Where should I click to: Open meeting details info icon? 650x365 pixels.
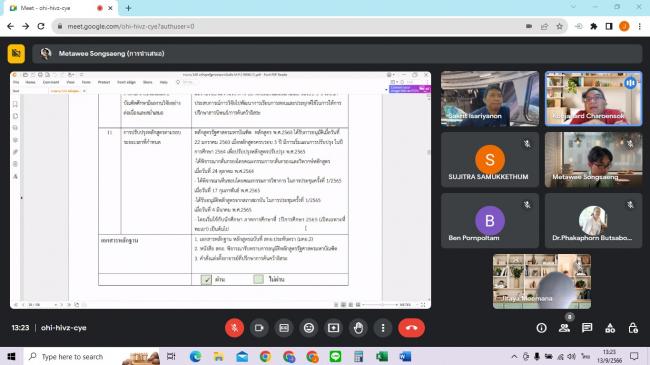click(541, 328)
